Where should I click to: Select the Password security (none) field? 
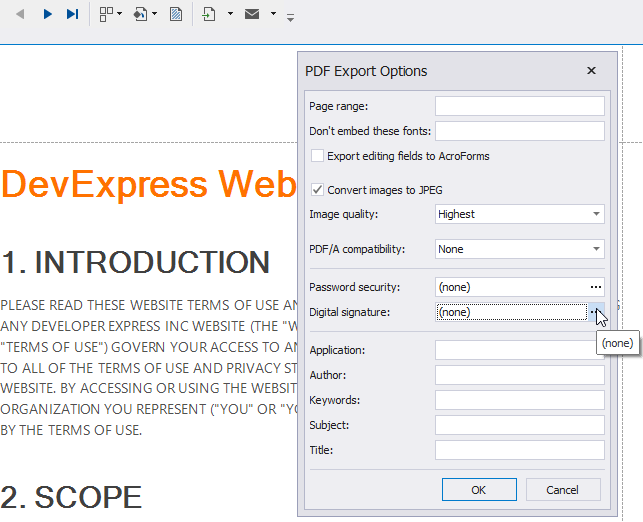pos(511,287)
